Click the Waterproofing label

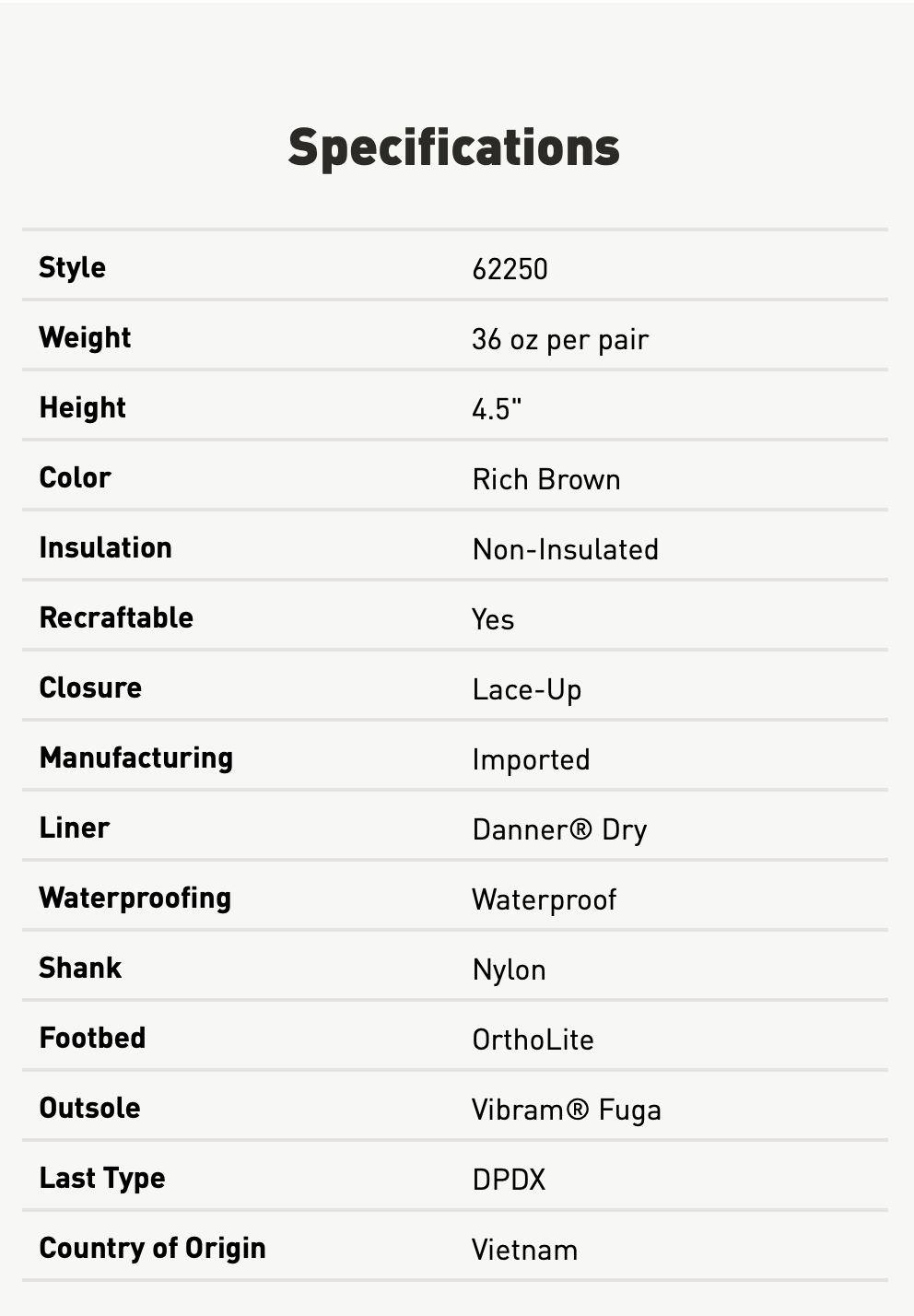[135, 898]
